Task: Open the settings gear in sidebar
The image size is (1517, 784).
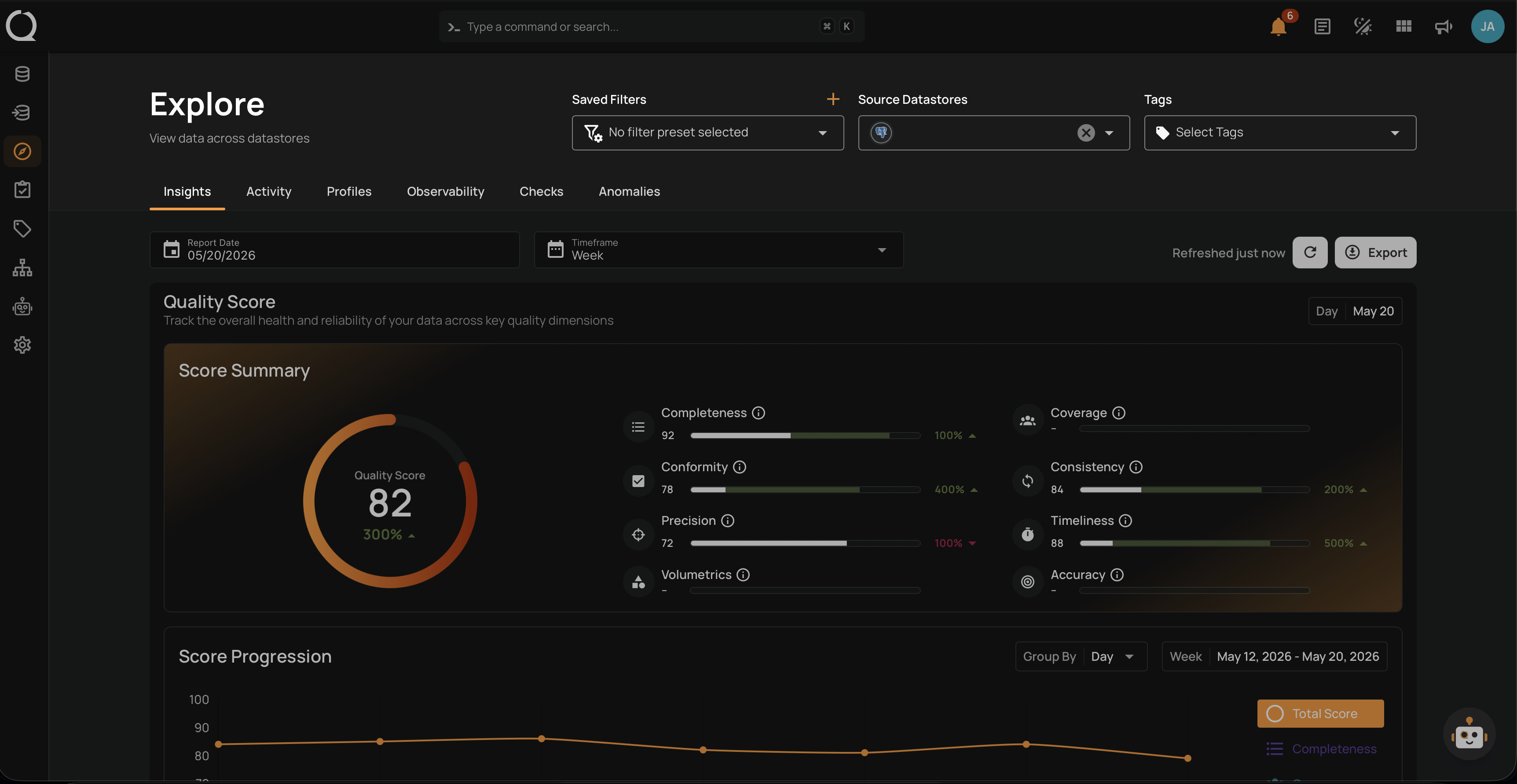Action: click(x=22, y=344)
